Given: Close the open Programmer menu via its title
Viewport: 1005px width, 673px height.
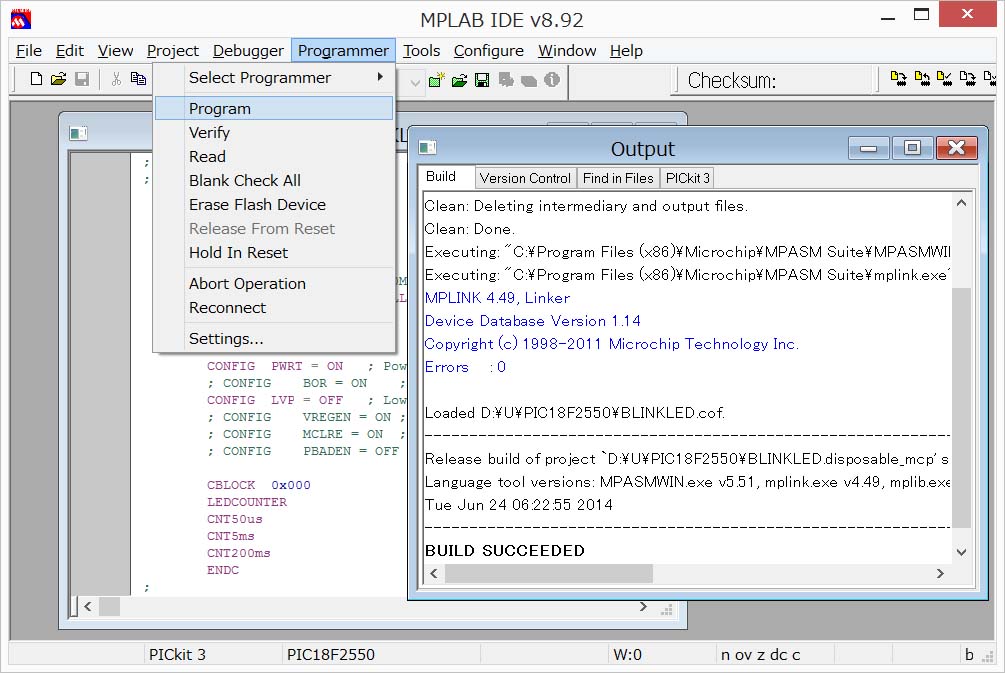Looking at the screenshot, I should (x=343, y=51).
